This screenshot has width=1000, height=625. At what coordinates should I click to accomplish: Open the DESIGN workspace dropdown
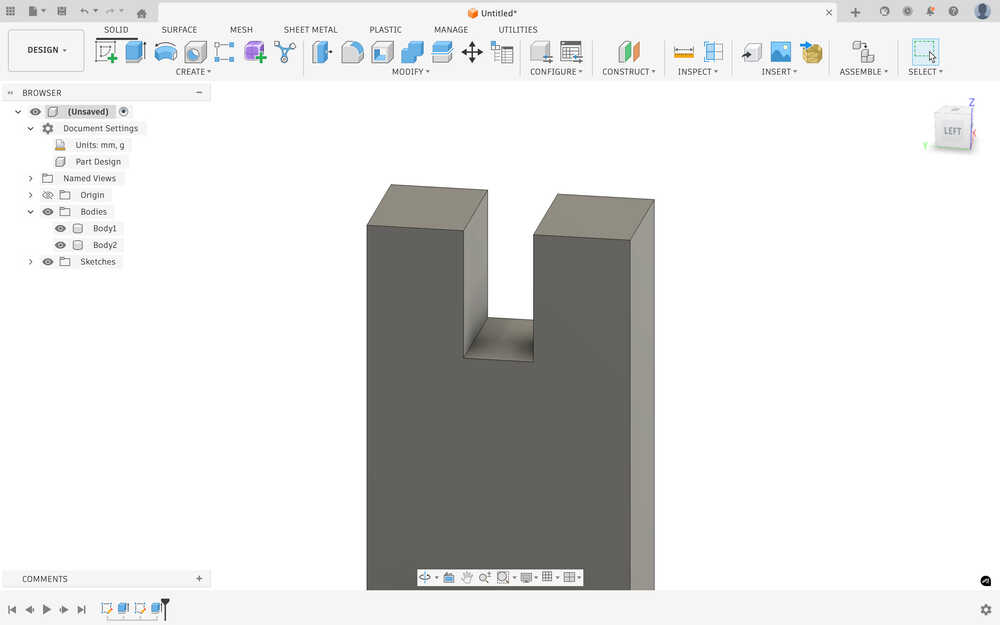[x=46, y=50]
